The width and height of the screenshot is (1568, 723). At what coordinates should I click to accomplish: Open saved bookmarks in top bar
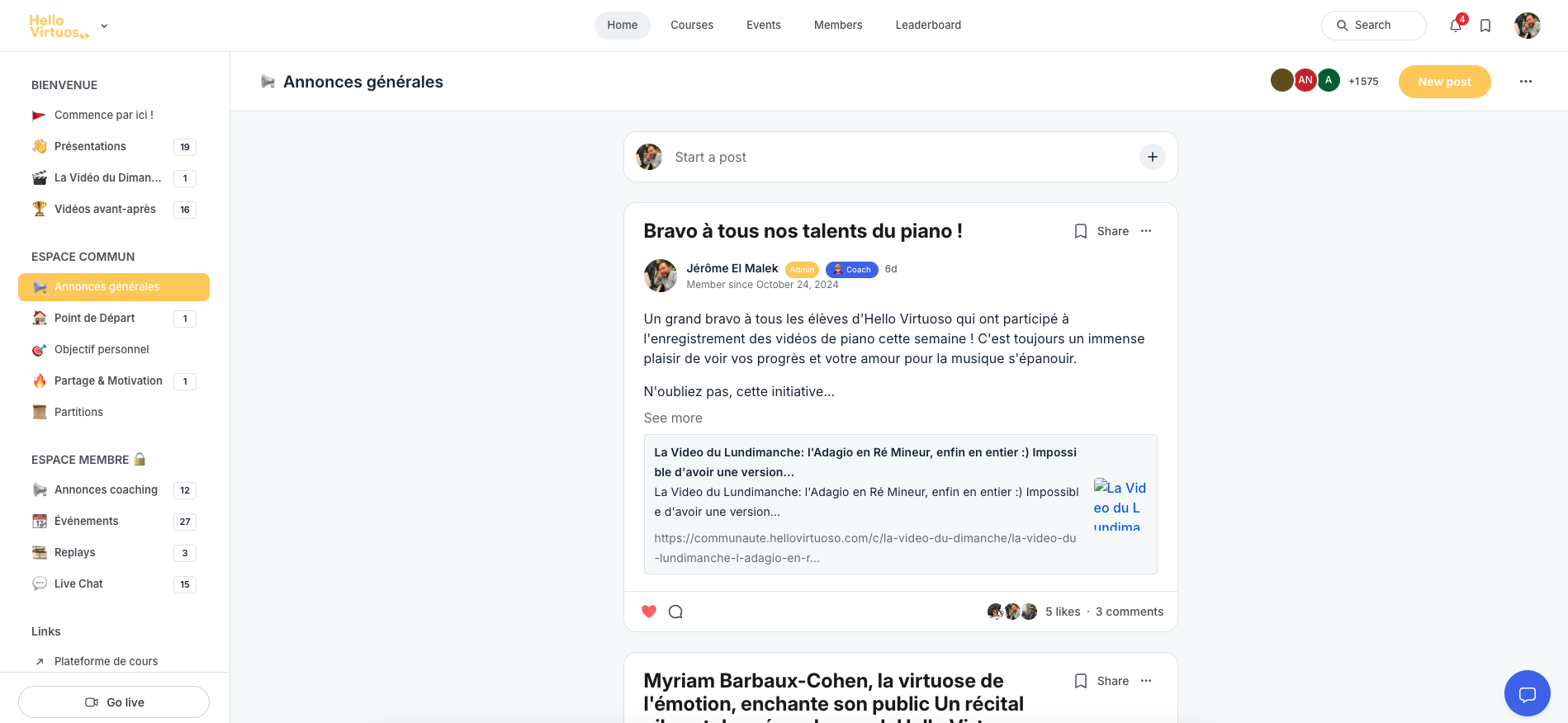tap(1485, 26)
